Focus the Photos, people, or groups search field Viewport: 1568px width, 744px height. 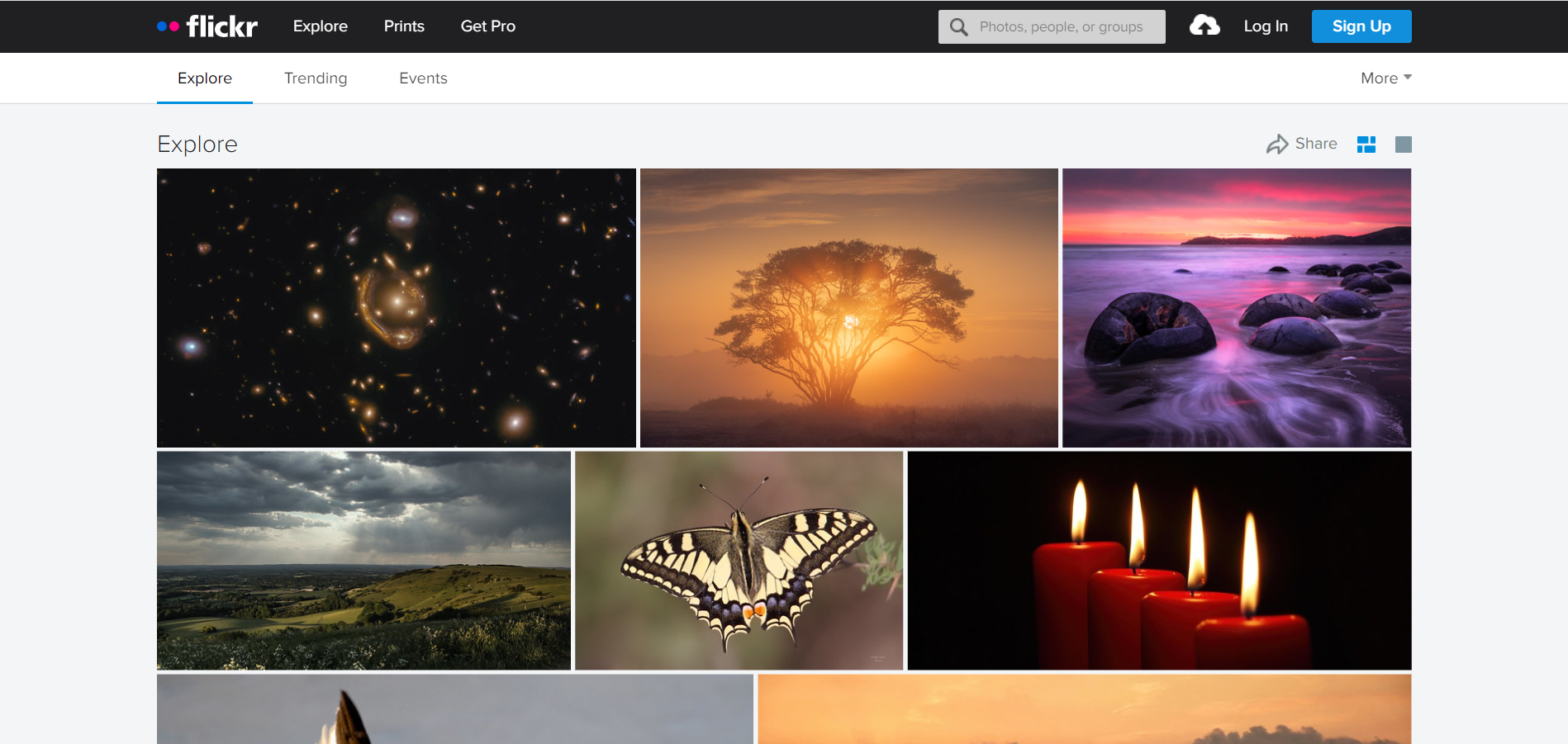[x=1052, y=27]
